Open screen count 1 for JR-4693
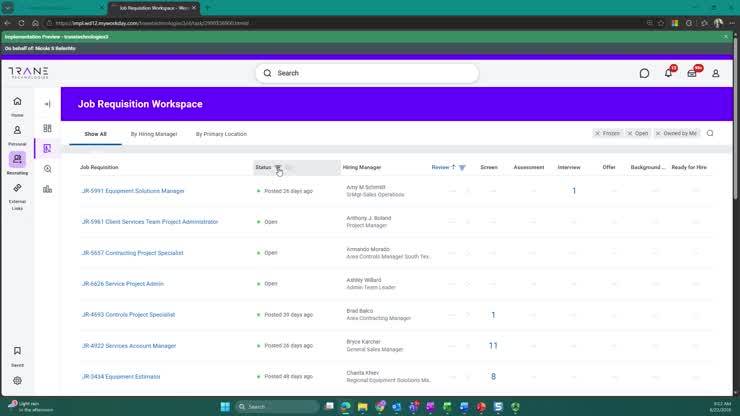Viewport: 740px width, 416px height. [493, 315]
